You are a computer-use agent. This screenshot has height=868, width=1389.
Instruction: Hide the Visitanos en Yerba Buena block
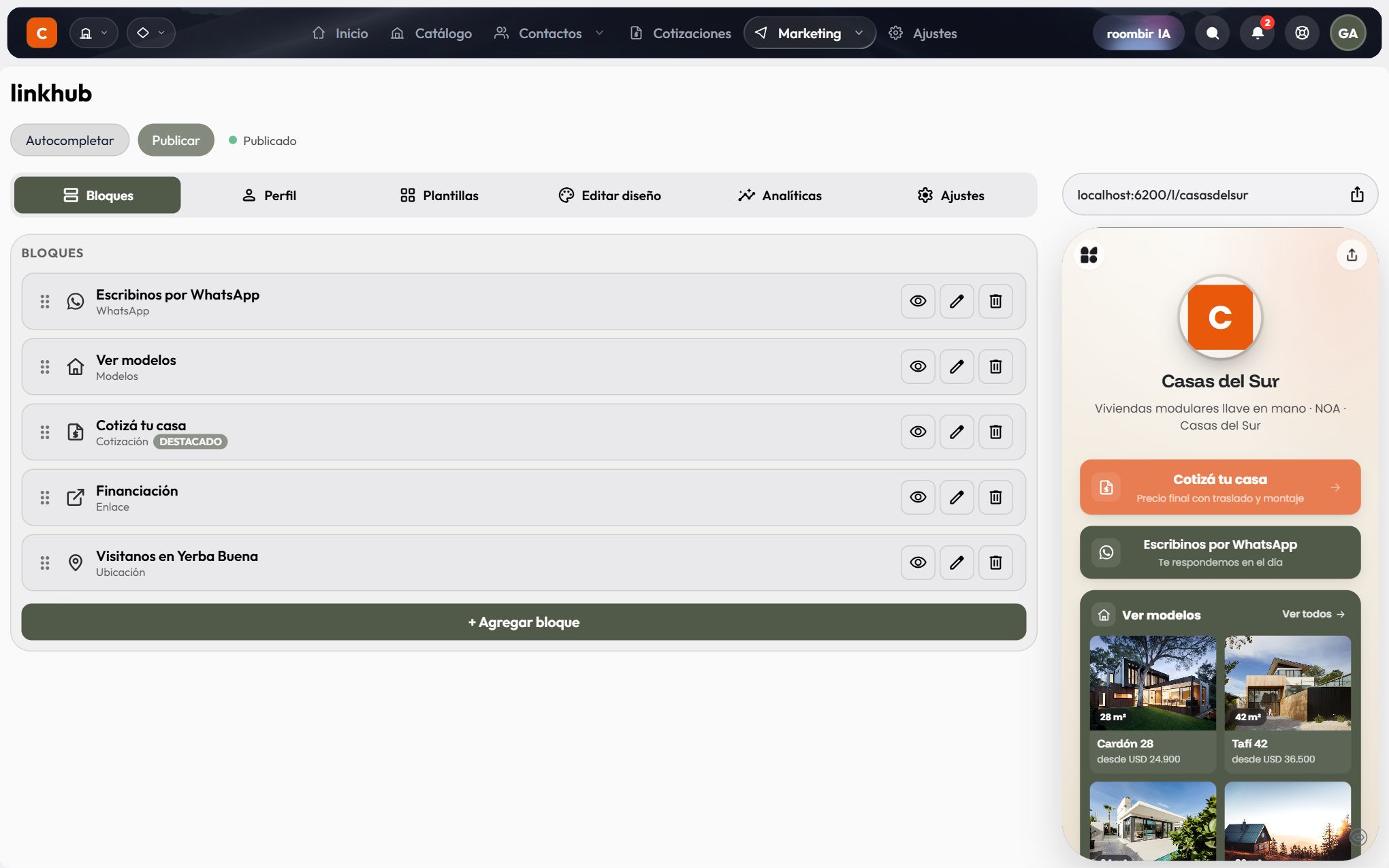918,562
